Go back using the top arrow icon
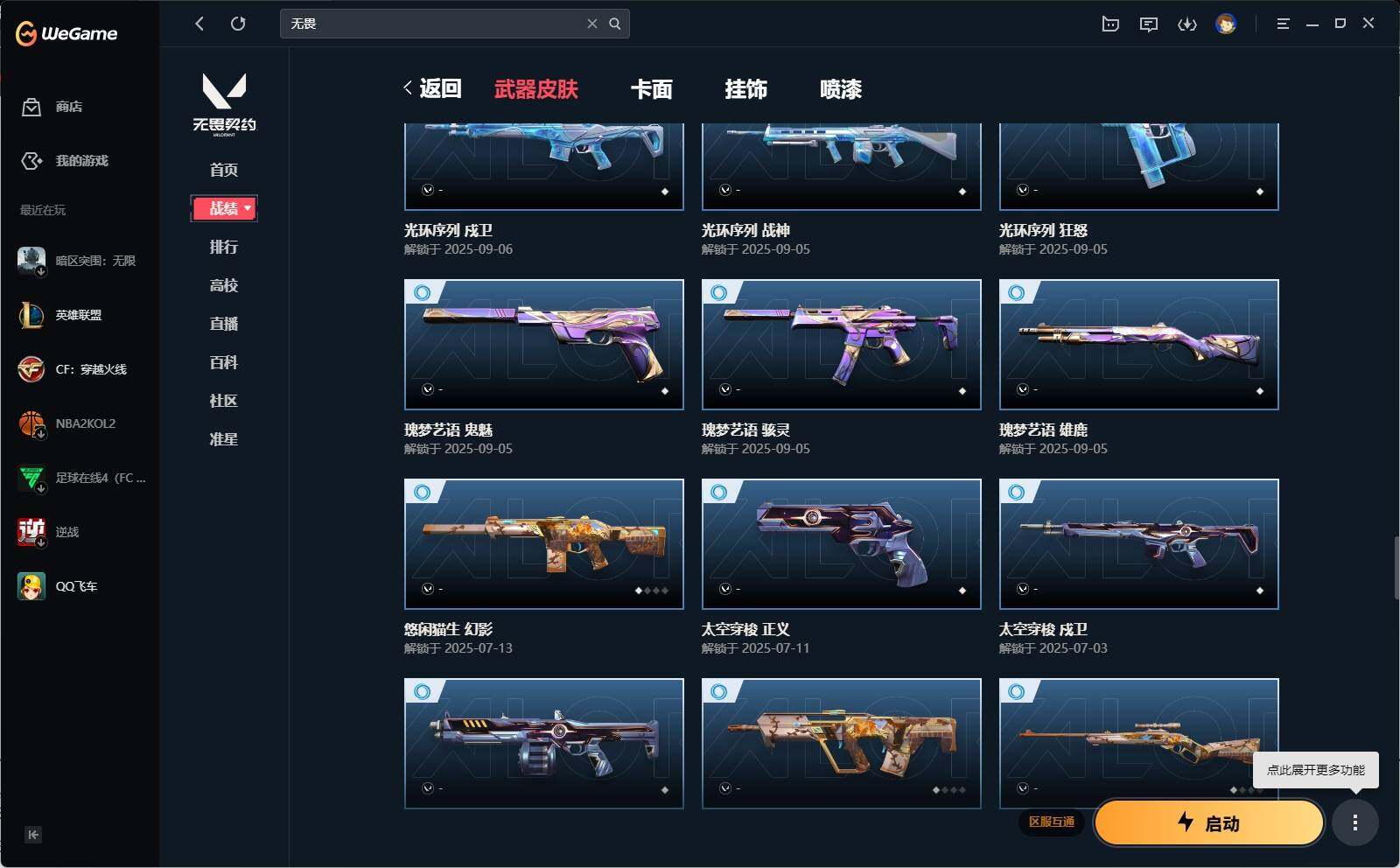This screenshot has width=1400, height=868. click(199, 24)
